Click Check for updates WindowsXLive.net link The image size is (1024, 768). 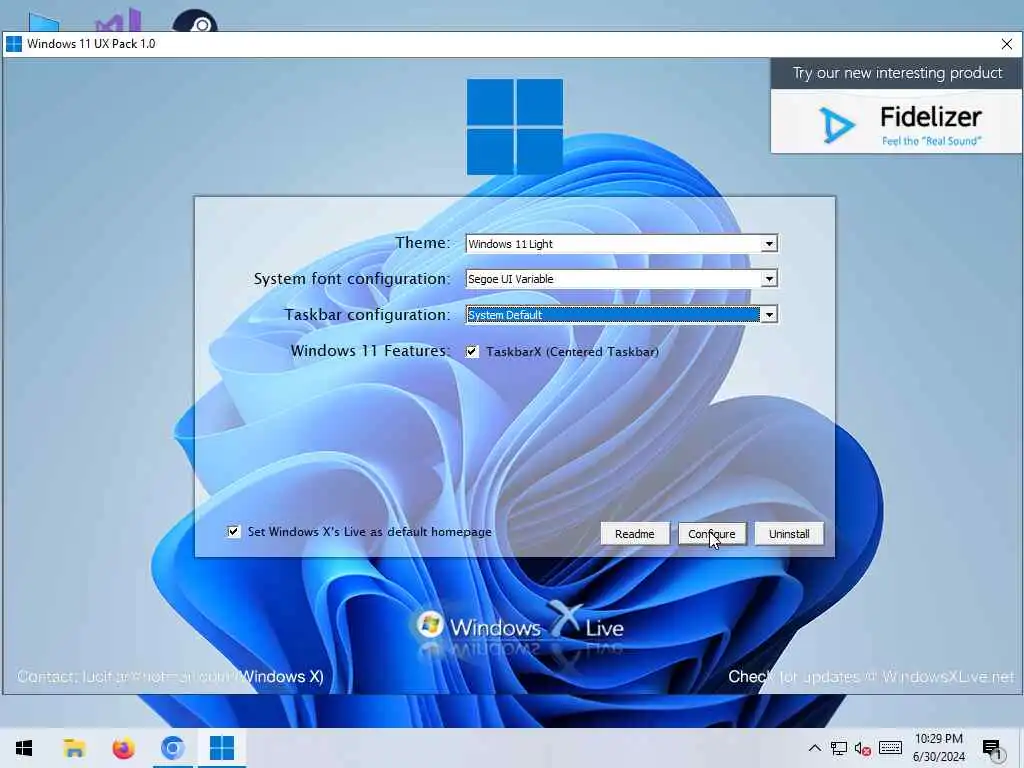click(x=871, y=677)
